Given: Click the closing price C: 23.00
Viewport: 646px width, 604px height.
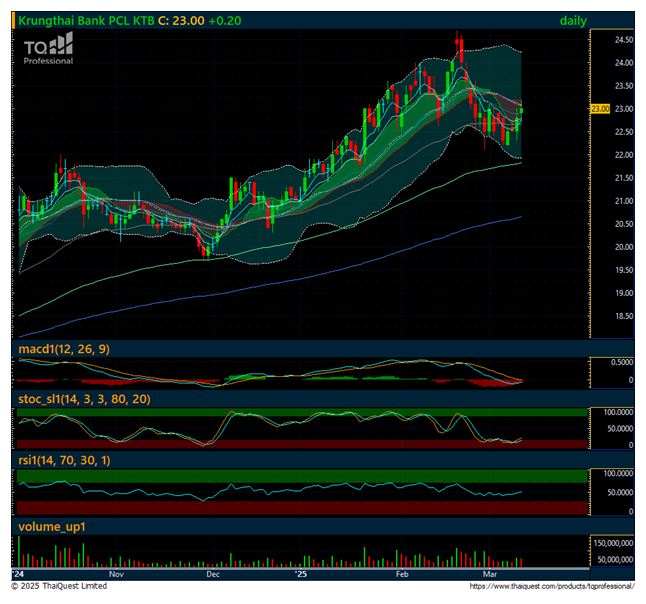Looking at the screenshot, I should tap(181, 21).
